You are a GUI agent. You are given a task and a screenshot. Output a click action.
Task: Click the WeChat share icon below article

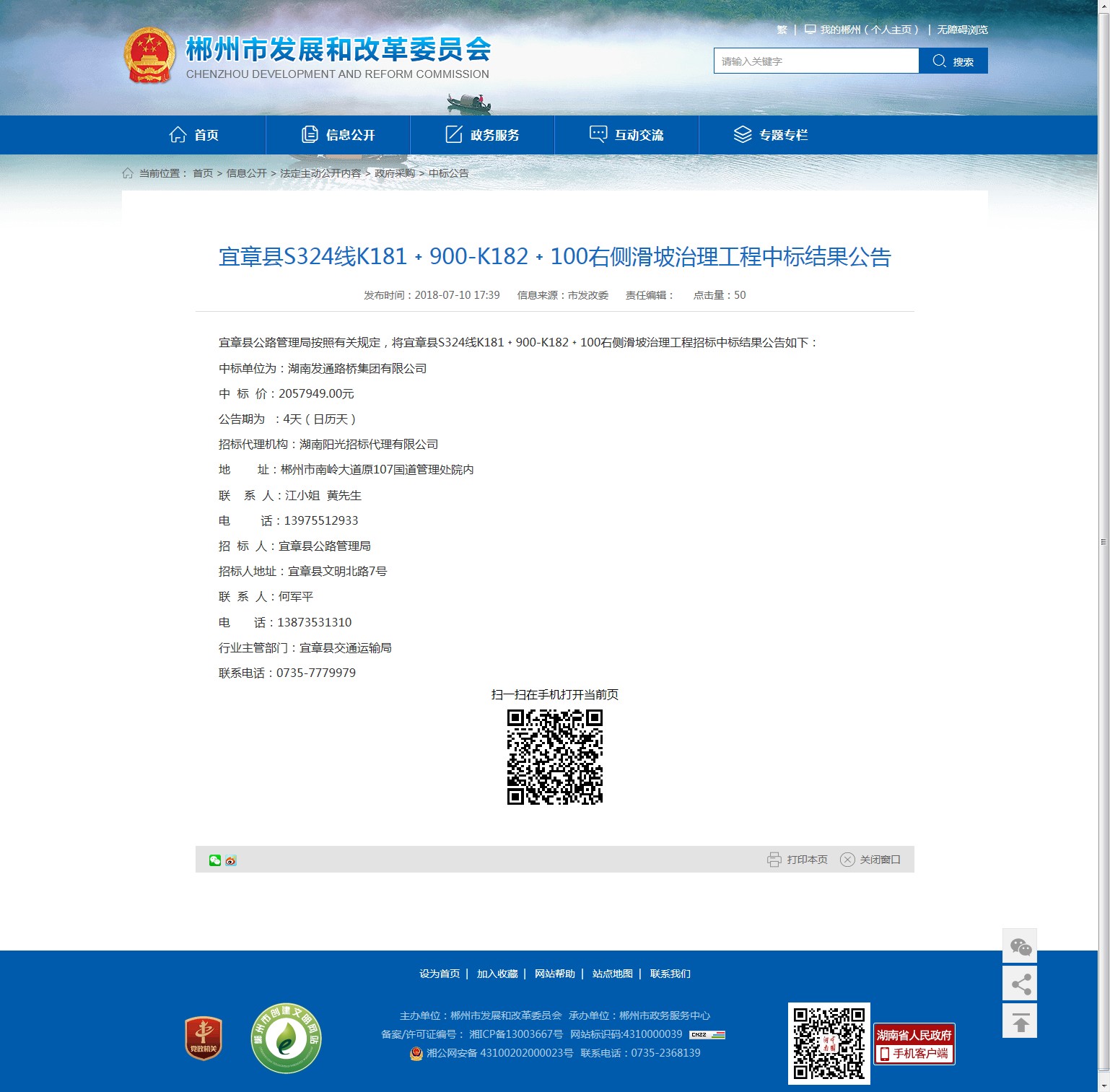[214, 860]
